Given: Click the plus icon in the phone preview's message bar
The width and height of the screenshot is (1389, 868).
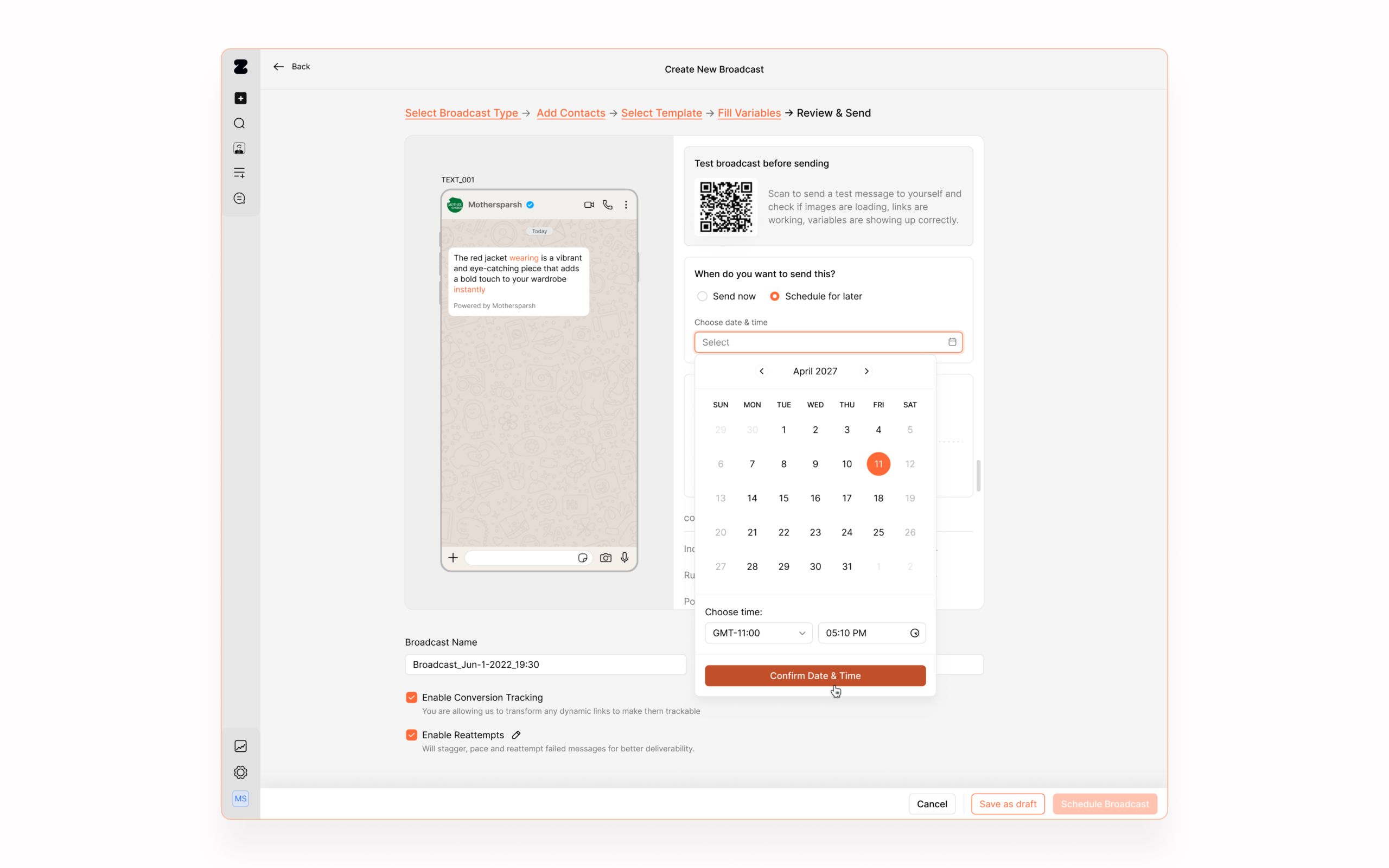Looking at the screenshot, I should 453,558.
